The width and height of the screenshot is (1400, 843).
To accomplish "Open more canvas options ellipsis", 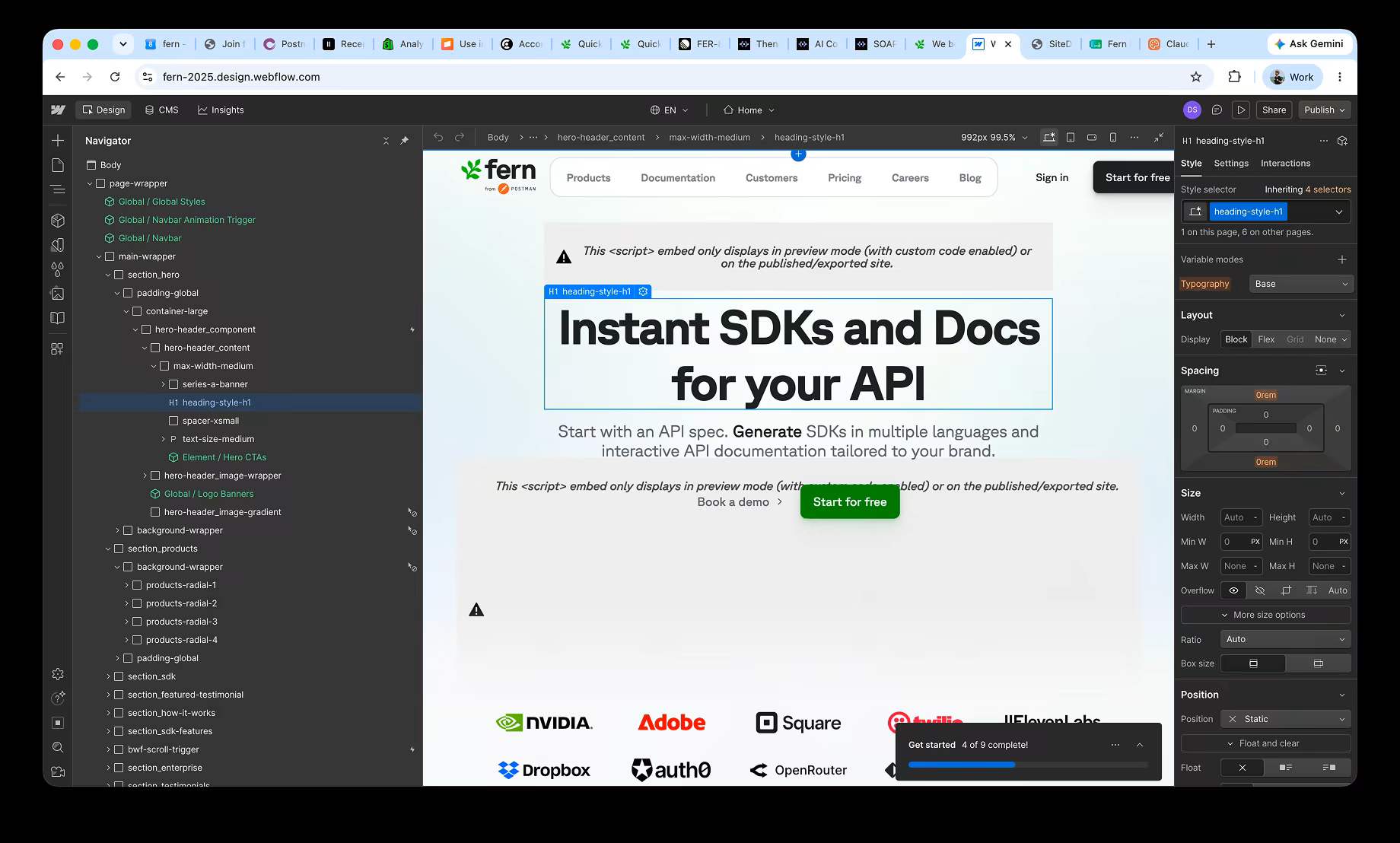I will click(1134, 137).
